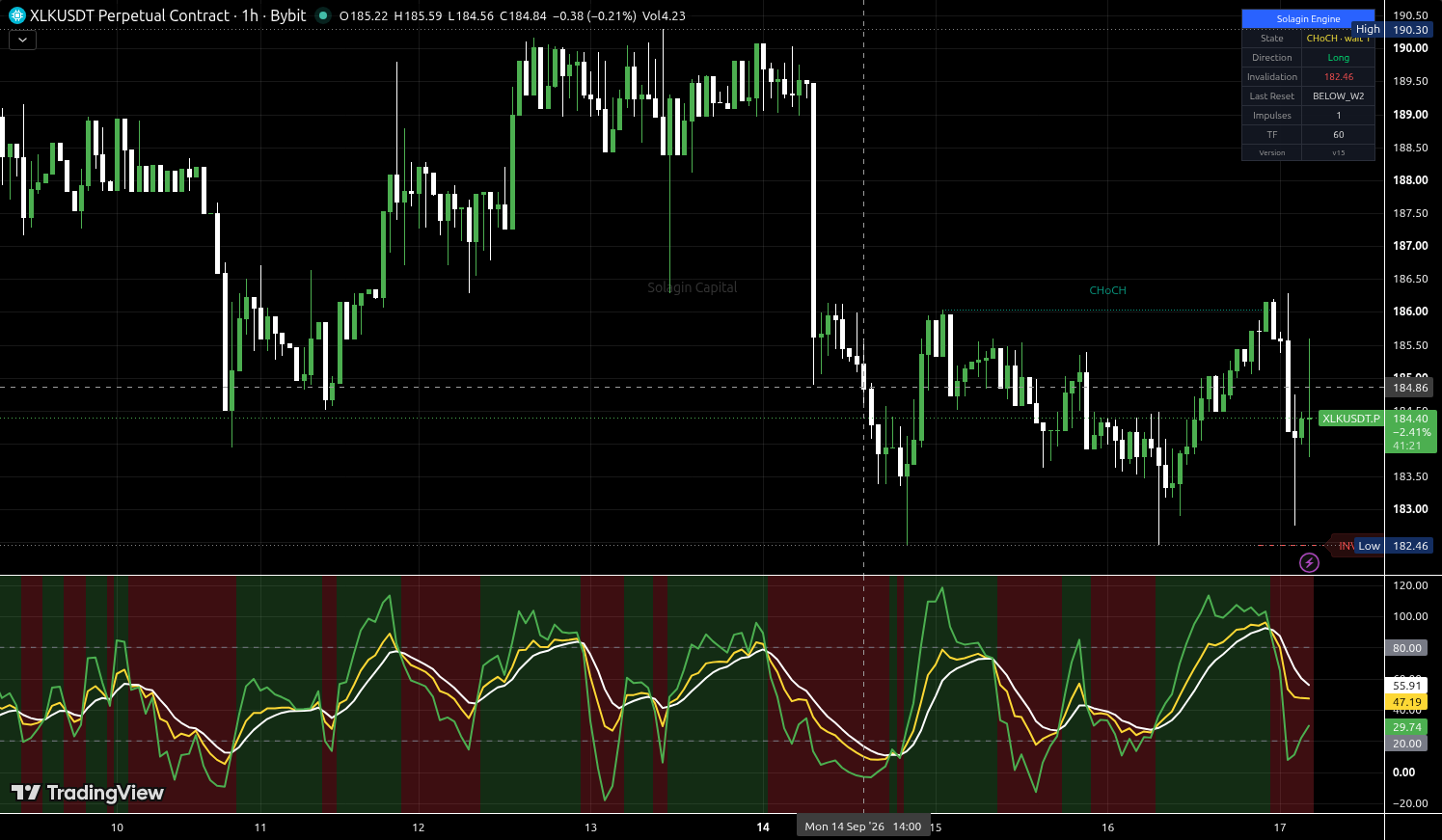Click the 183.00 price axis level
Viewport: 1442px width, 840px height.
[x=1410, y=509]
